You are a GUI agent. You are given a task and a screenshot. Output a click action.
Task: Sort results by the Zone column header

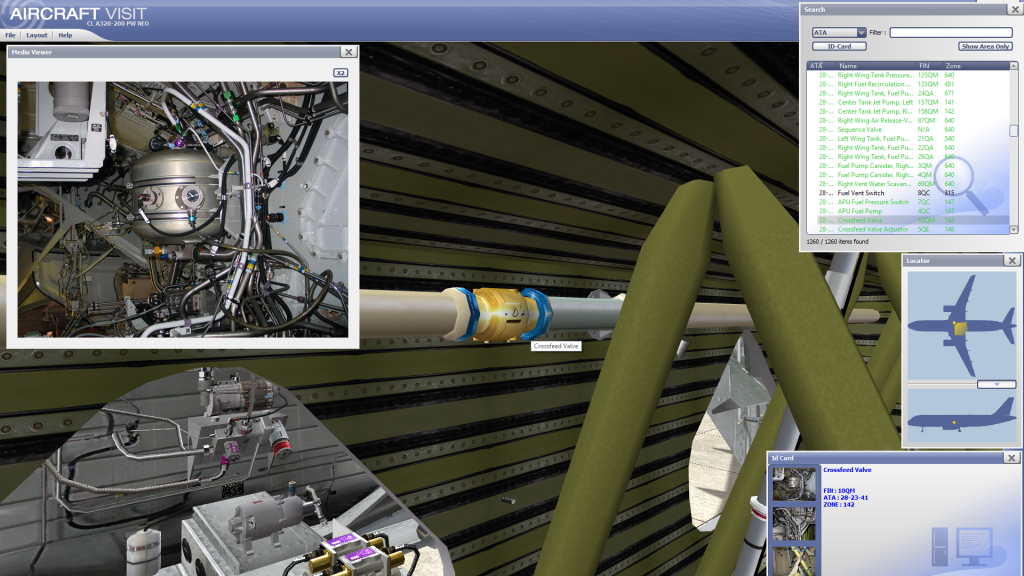(x=975, y=66)
